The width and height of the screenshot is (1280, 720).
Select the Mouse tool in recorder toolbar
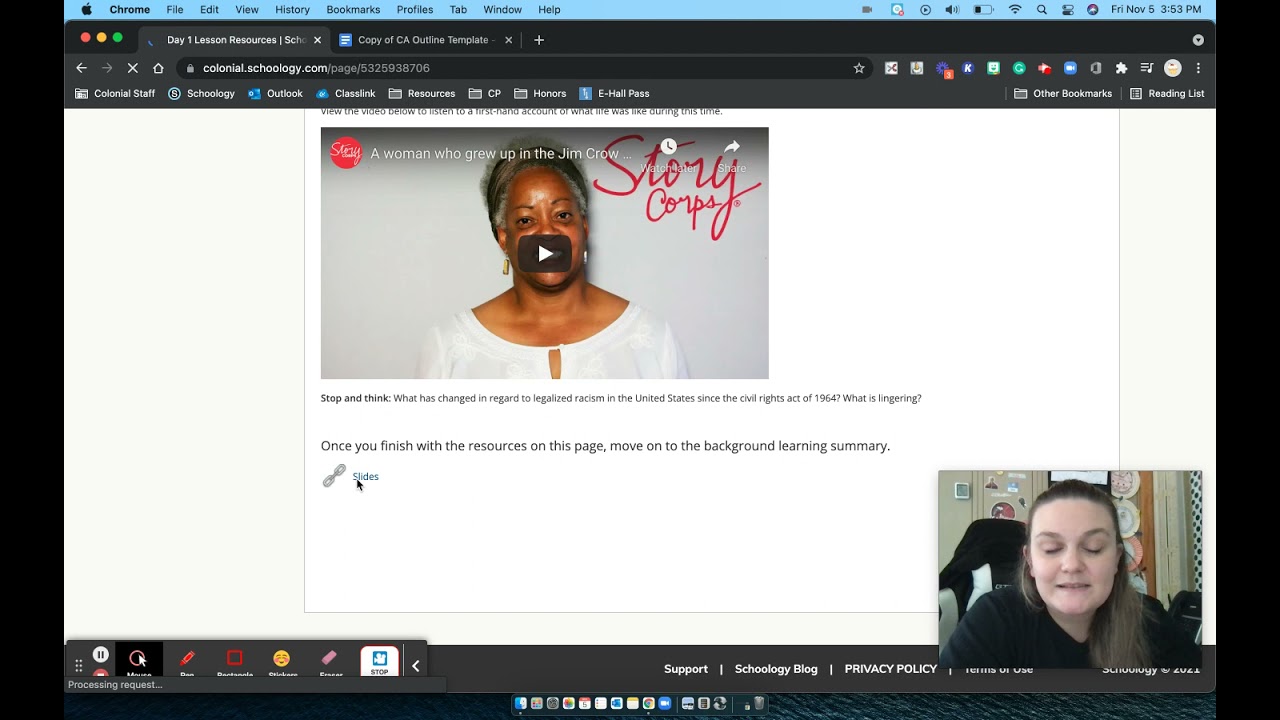138,661
